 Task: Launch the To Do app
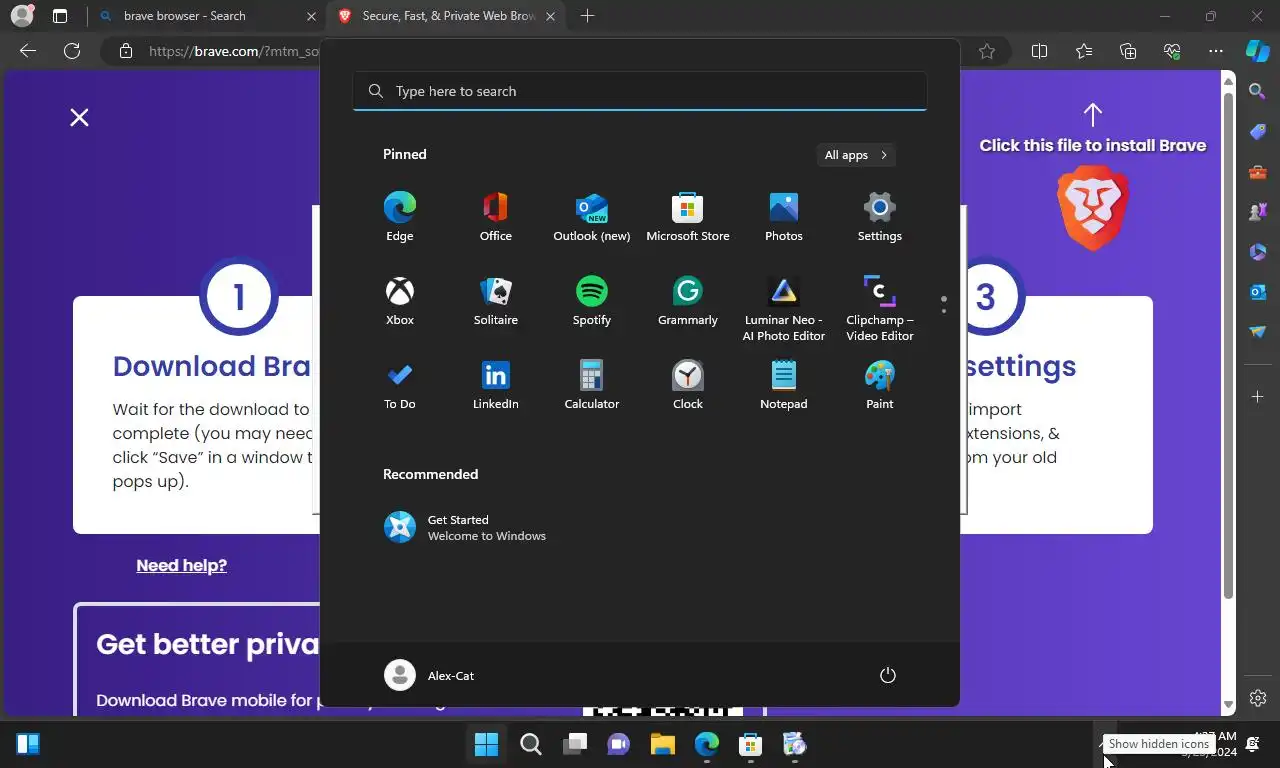click(x=399, y=385)
